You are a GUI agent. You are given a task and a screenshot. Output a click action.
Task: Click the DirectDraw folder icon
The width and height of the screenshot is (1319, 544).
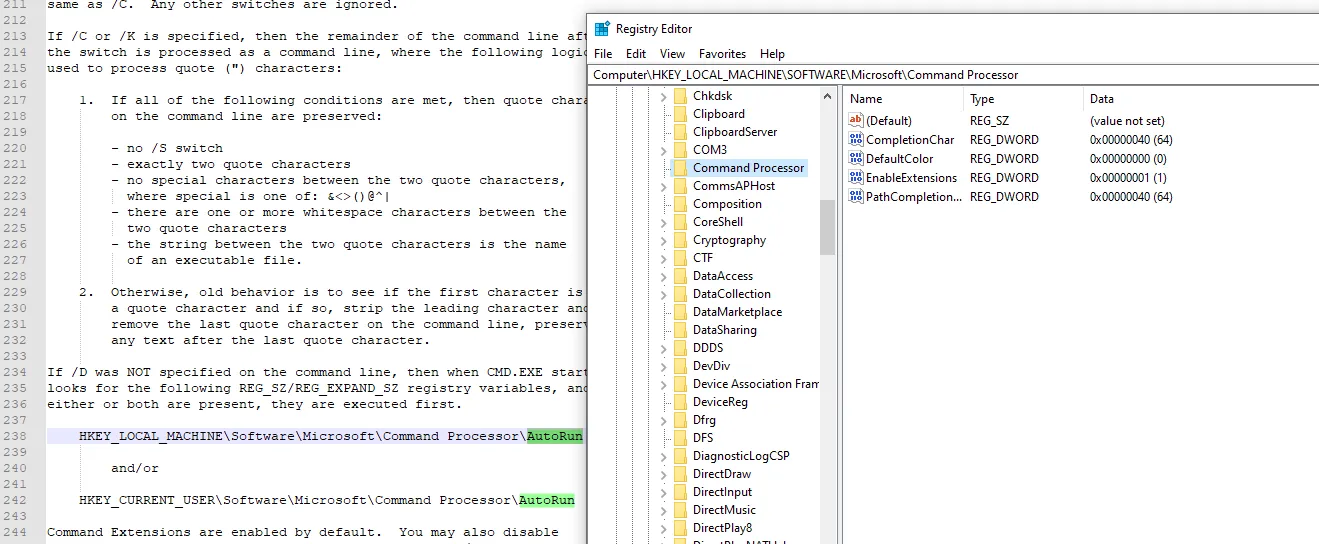pos(680,474)
